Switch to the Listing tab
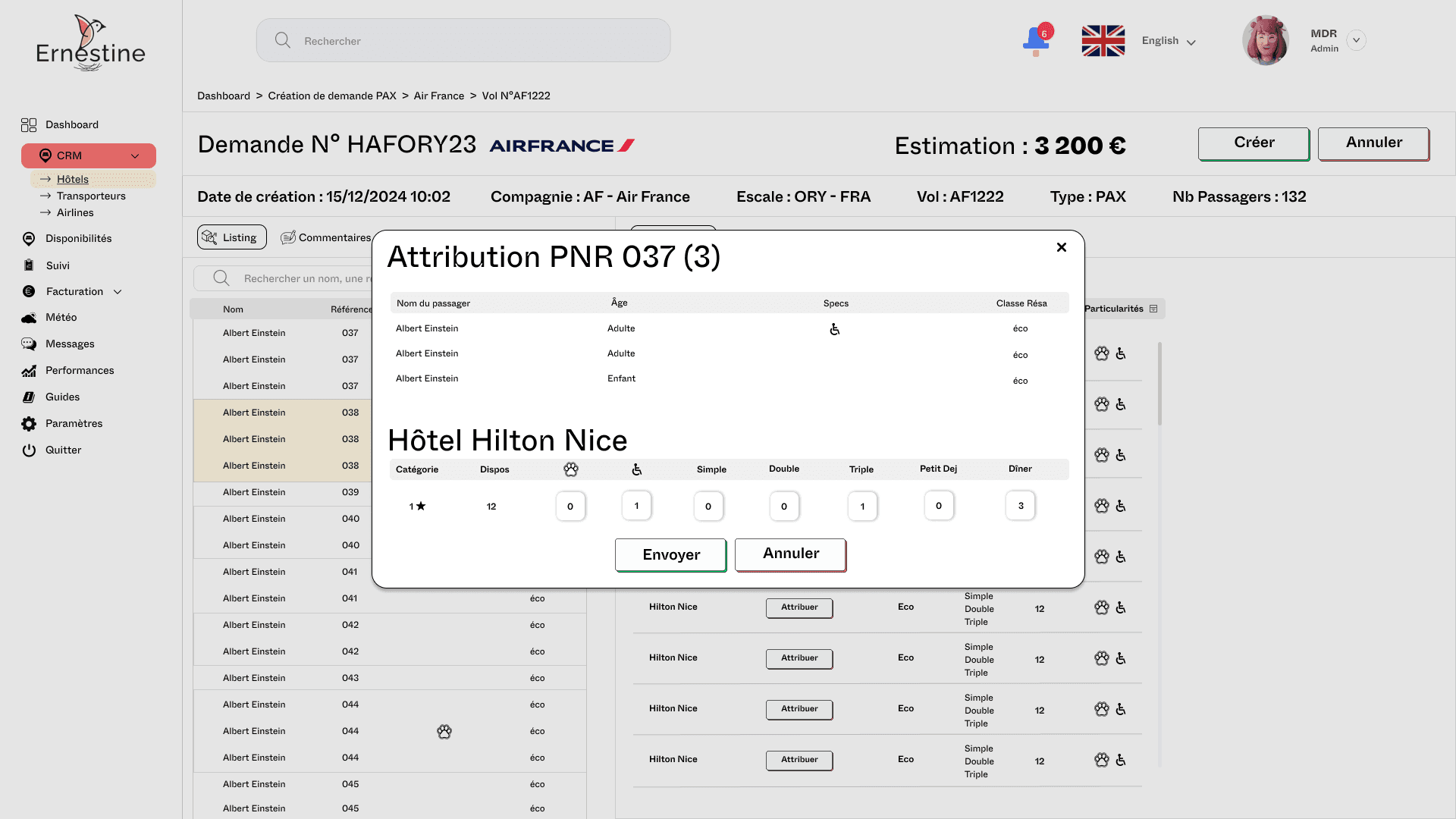This screenshot has height=819, width=1456. tap(231, 237)
